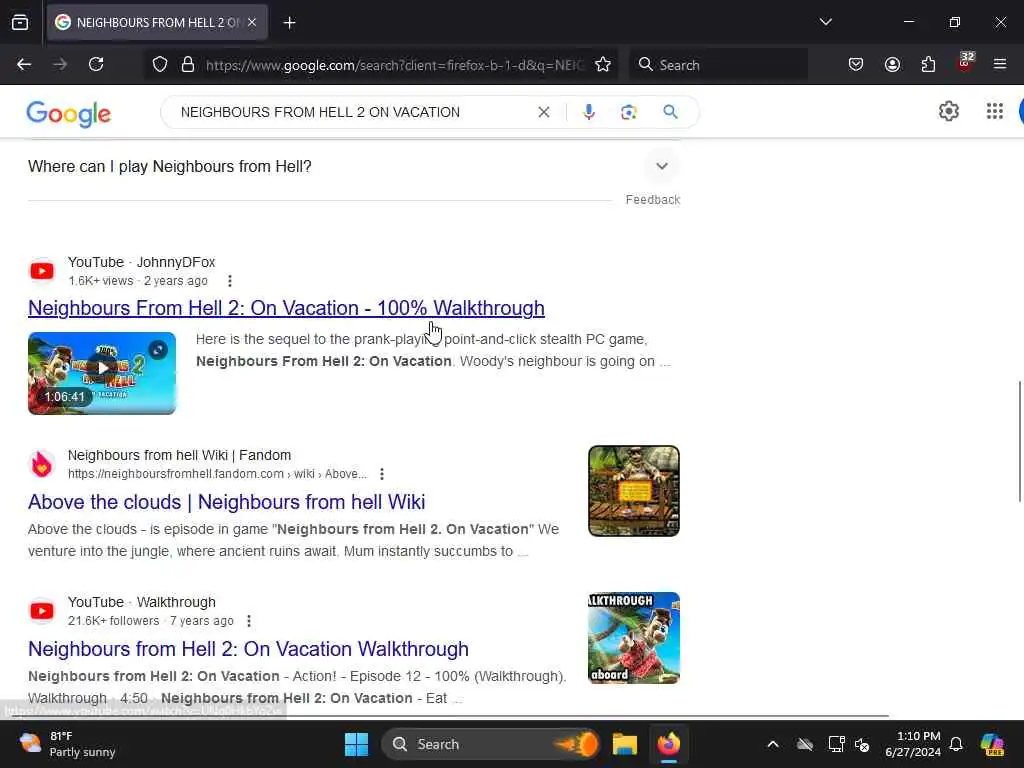Open Save to Pocket icon
This screenshot has width=1024, height=768.
coord(856,64)
